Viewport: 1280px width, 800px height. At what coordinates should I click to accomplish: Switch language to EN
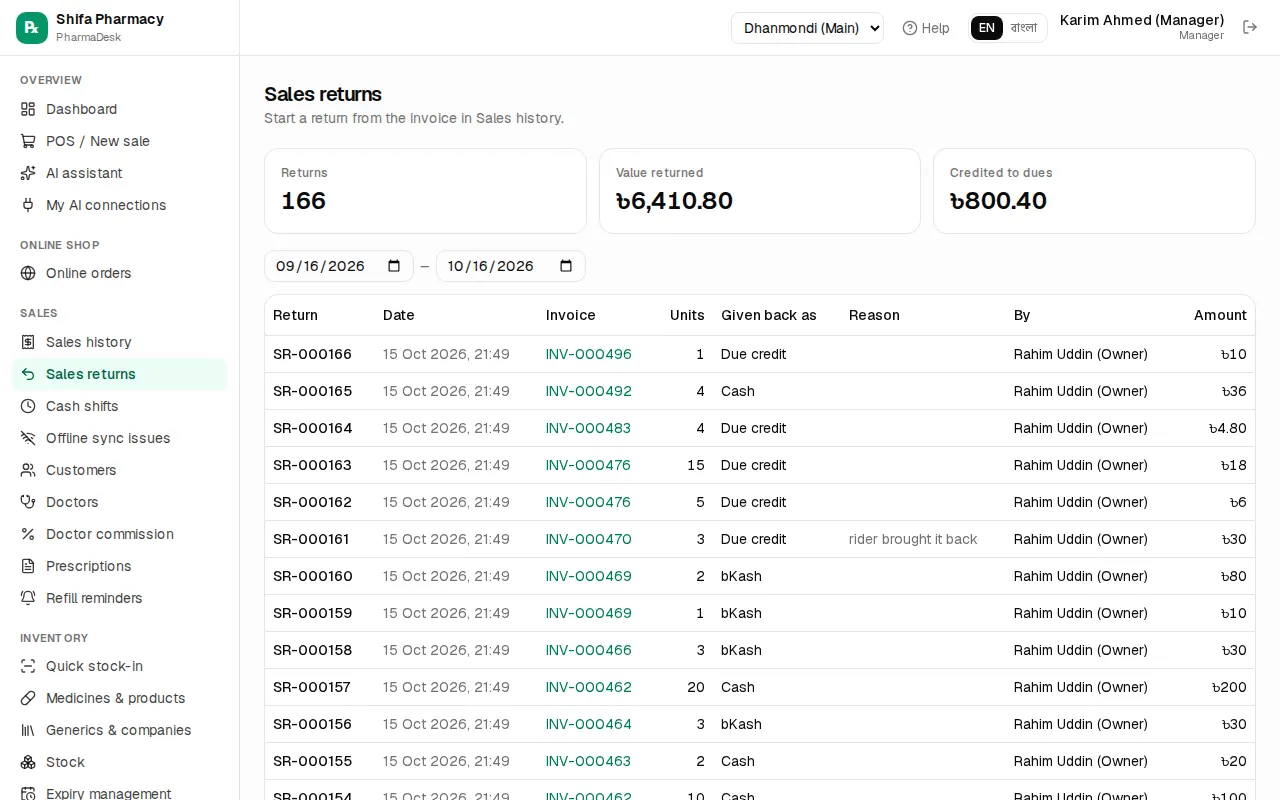tap(987, 28)
